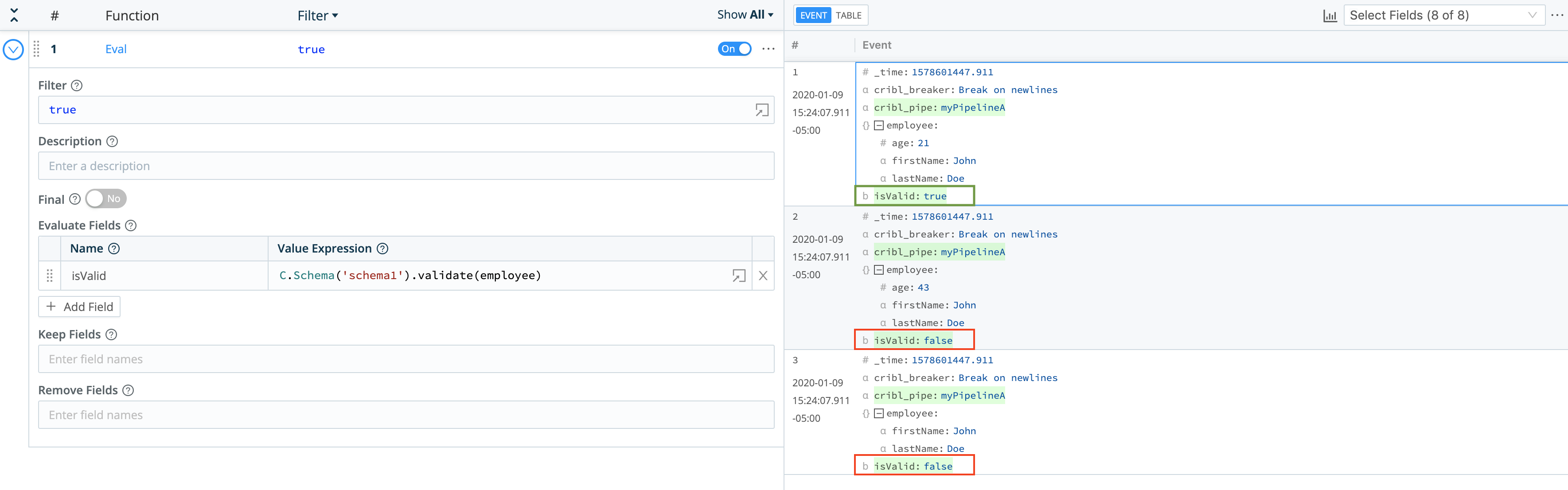1568x490 pixels.
Task: Click the drag handle on the isValid row
Action: pos(49,276)
